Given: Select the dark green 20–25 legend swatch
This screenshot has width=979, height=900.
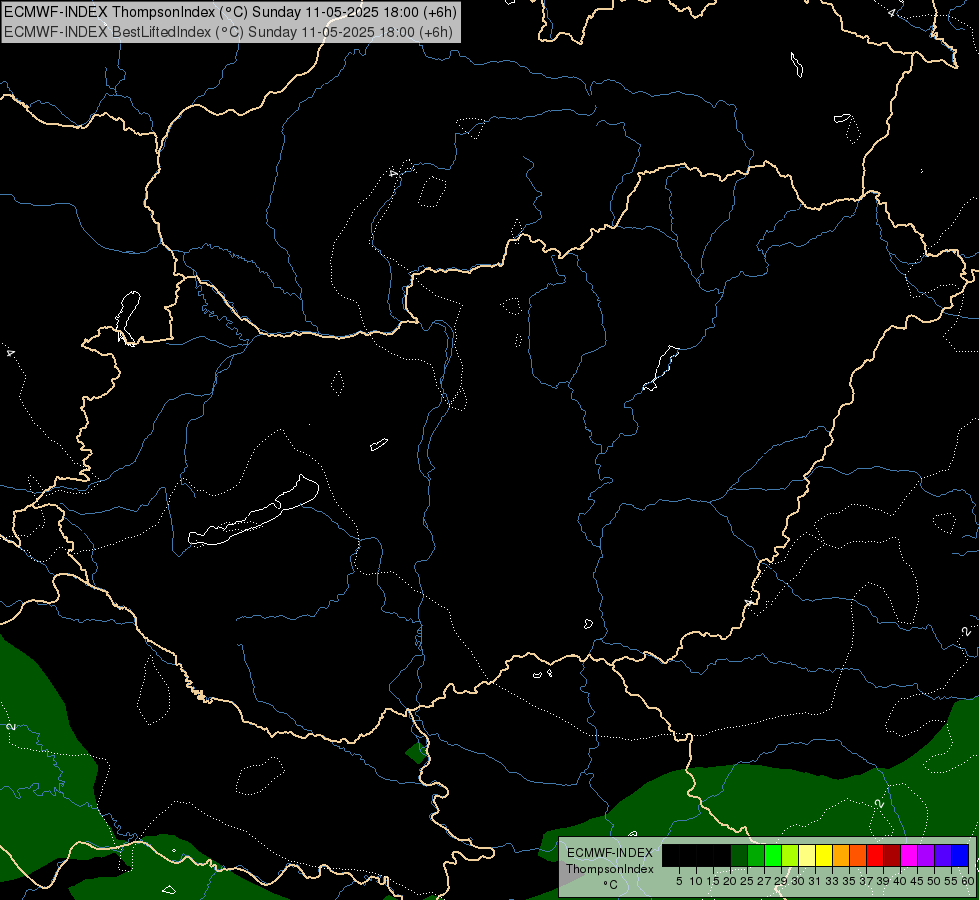Looking at the screenshot, I should point(739,856).
